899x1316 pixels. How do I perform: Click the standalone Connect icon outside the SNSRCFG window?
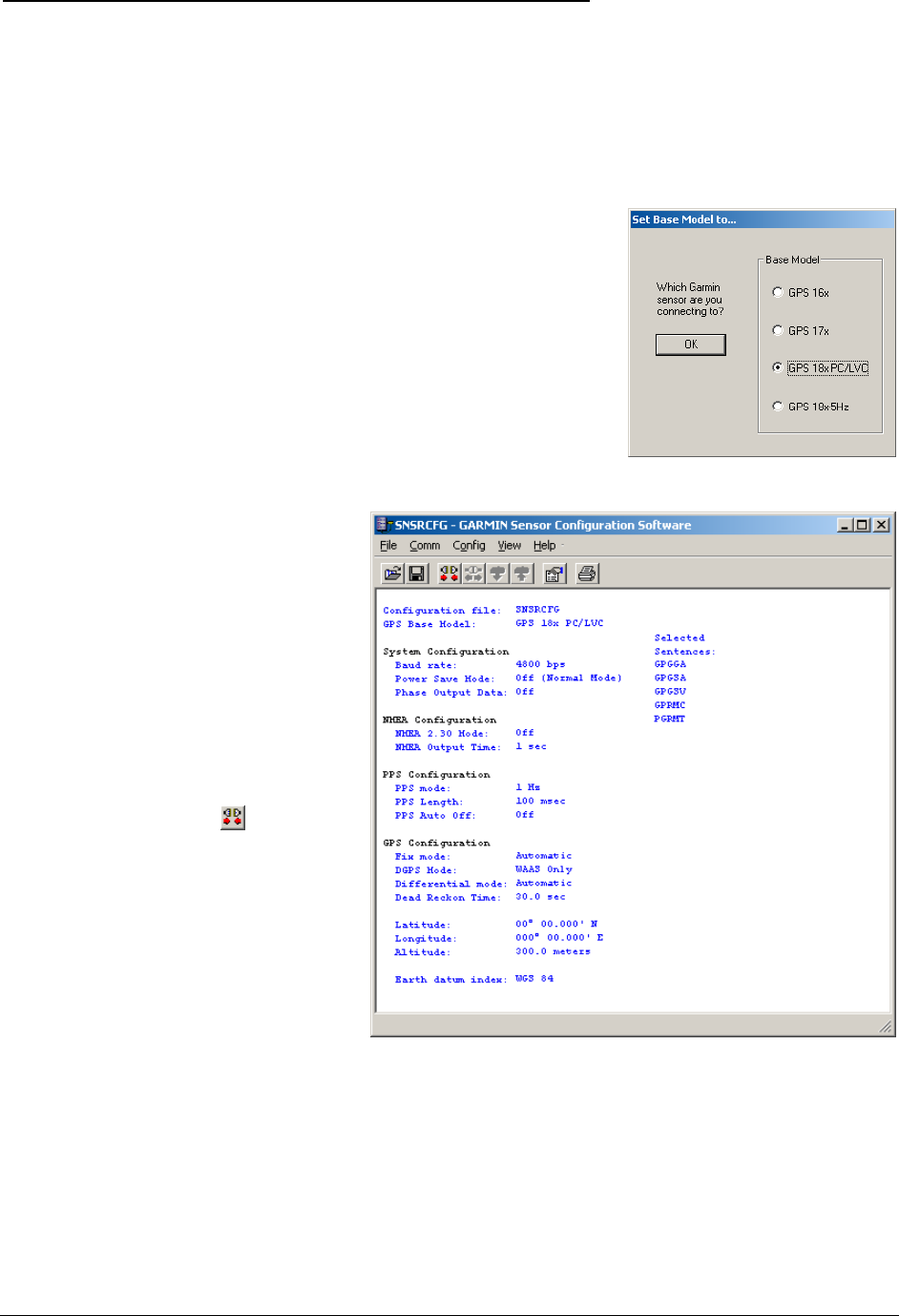click(x=233, y=817)
